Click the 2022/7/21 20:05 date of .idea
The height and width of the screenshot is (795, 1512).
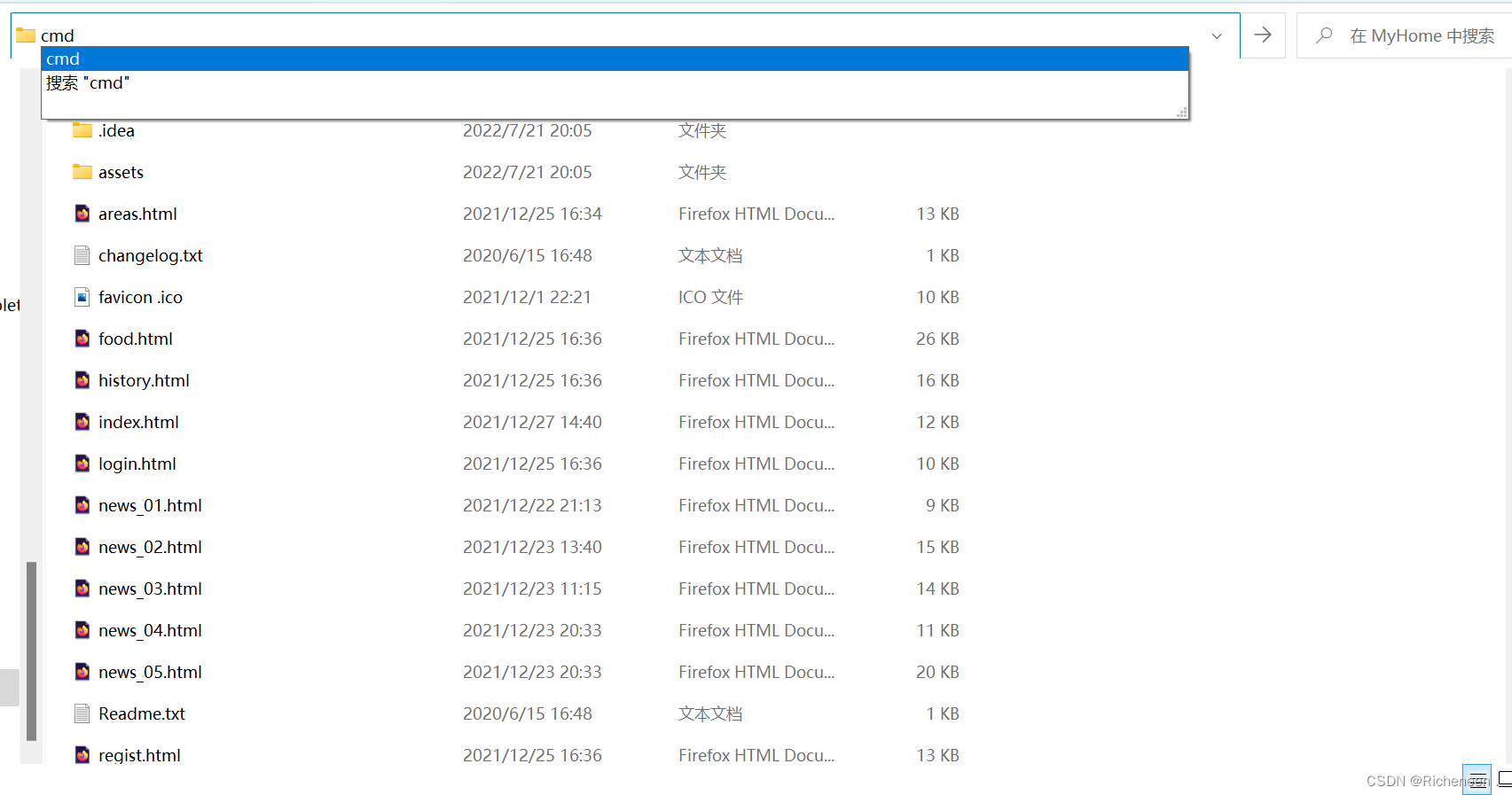coord(528,130)
